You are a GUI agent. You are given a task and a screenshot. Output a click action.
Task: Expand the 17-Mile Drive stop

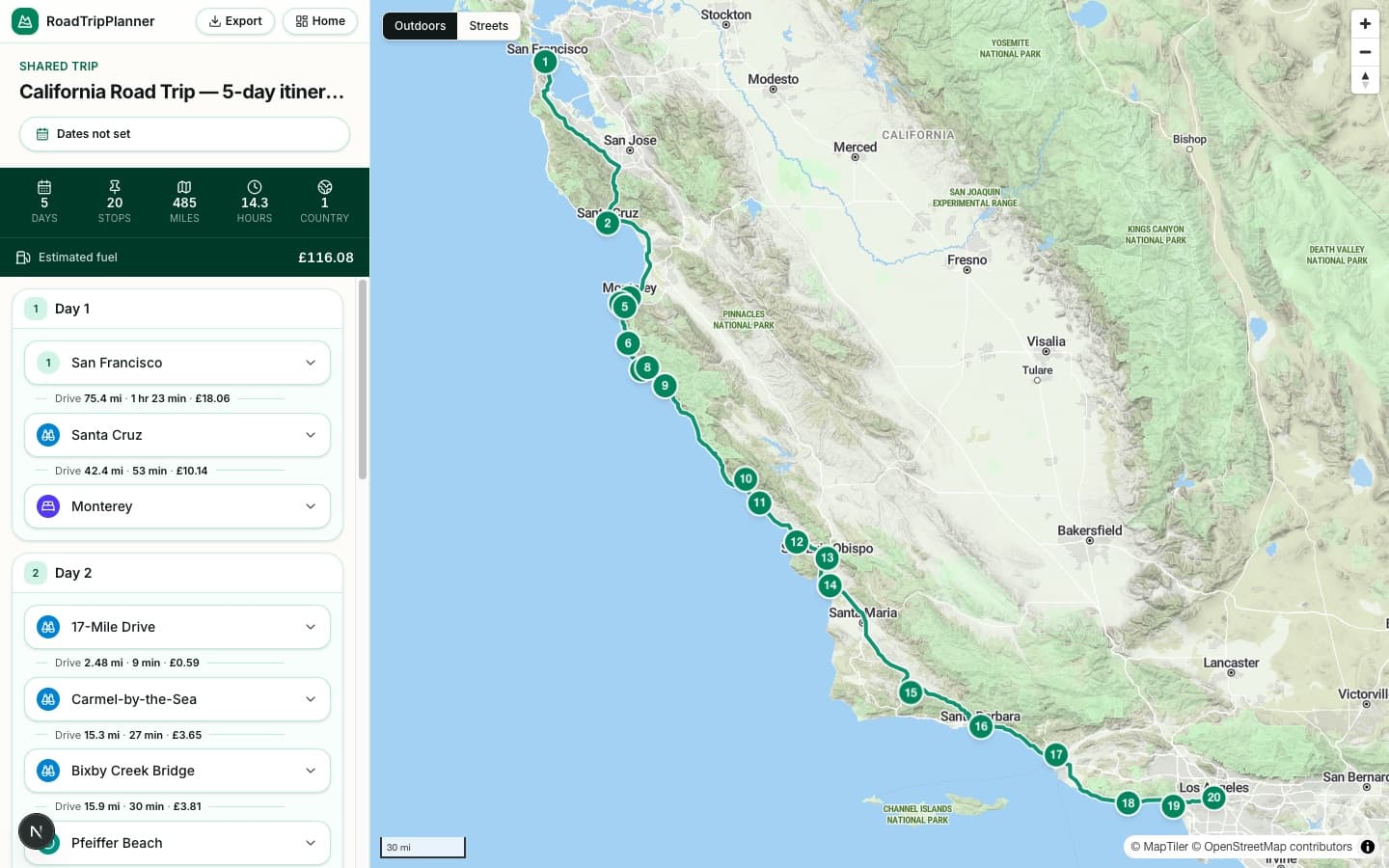(177, 627)
